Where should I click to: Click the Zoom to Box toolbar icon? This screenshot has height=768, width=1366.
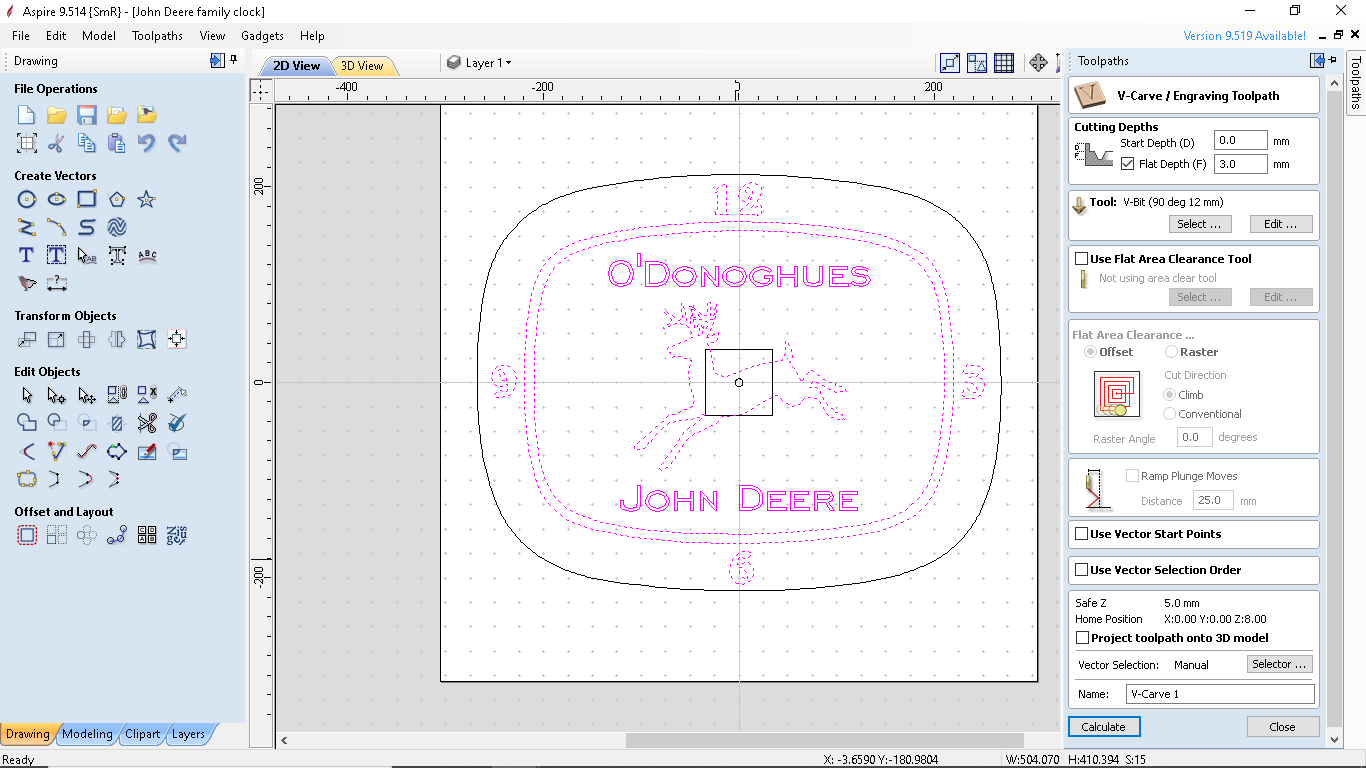click(950, 63)
